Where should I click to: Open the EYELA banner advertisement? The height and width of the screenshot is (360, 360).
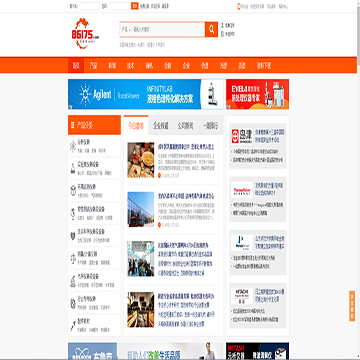pos(257,94)
